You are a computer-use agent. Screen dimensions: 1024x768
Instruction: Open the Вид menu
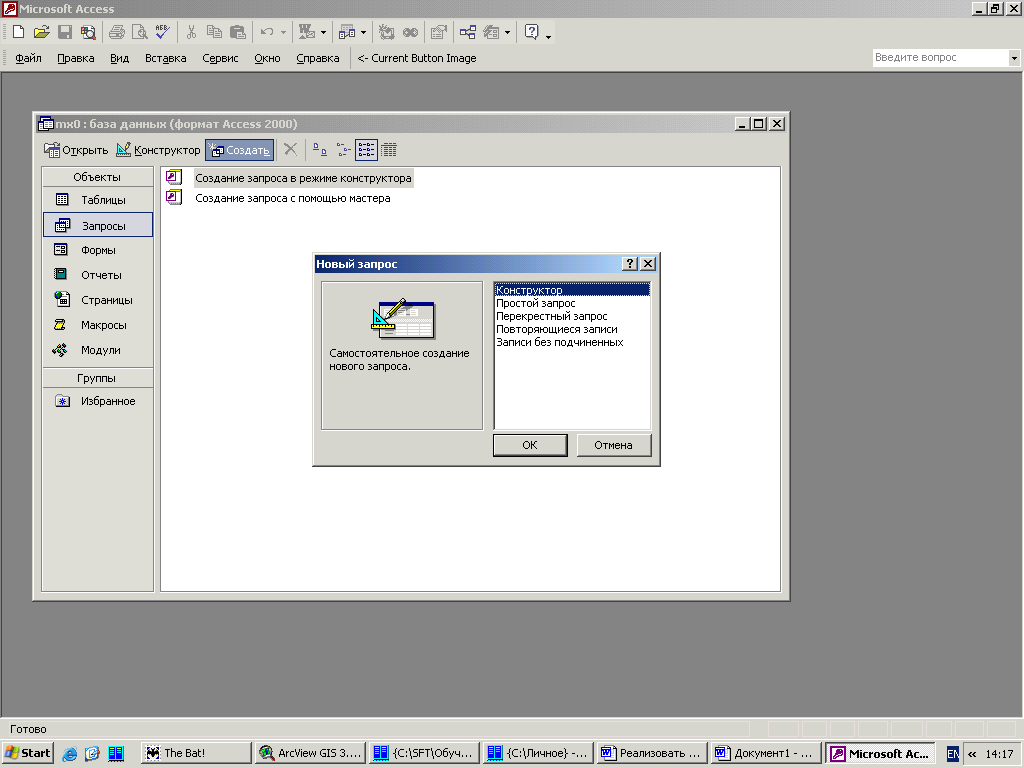(x=120, y=58)
